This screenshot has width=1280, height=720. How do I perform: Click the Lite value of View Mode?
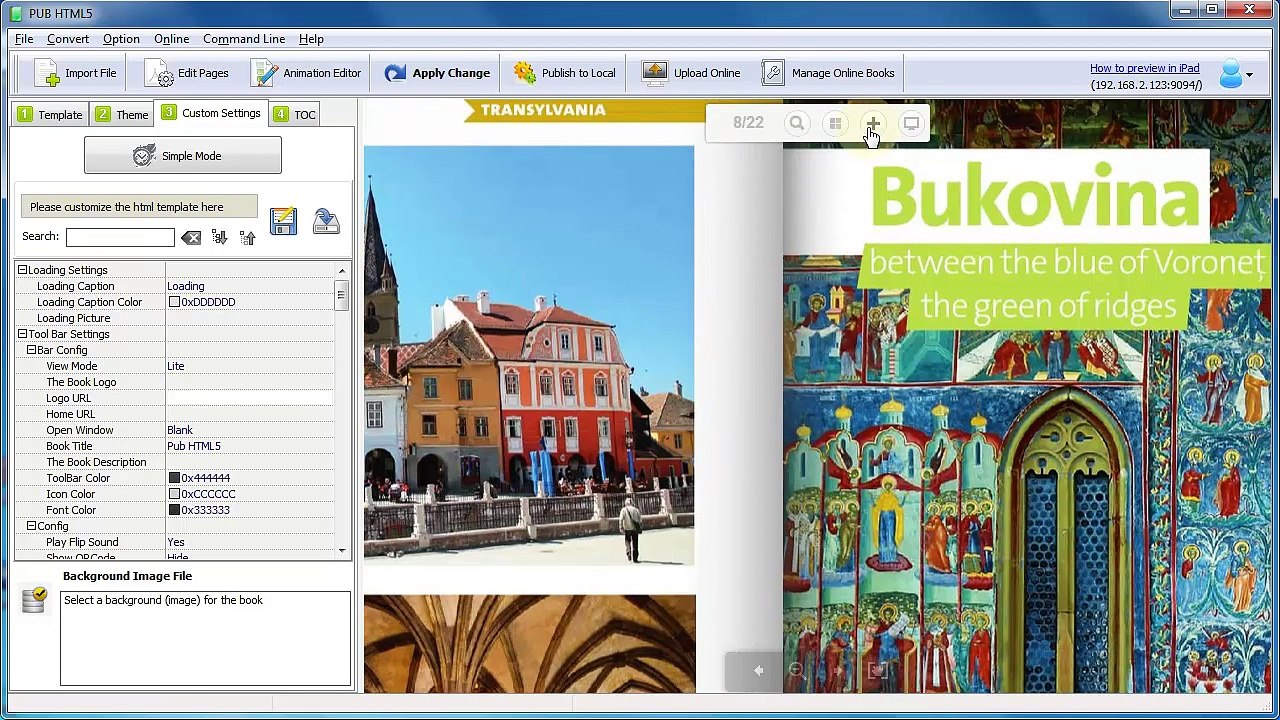pos(176,366)
